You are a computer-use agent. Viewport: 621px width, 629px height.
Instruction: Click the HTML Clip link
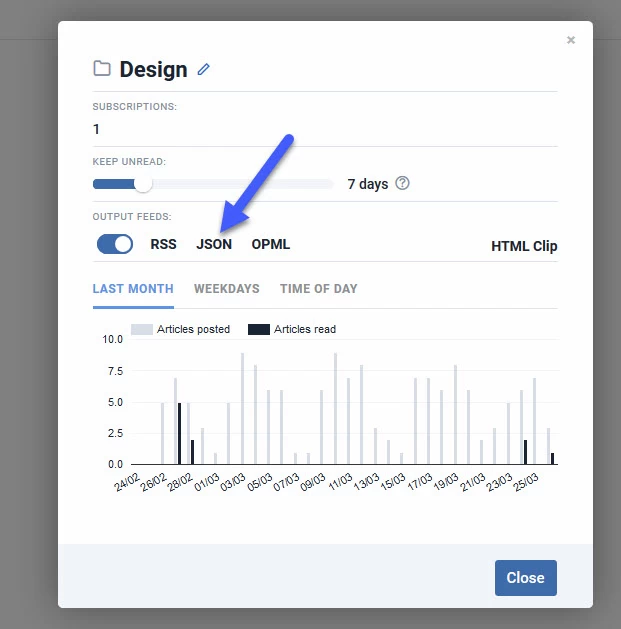(524, 246)
